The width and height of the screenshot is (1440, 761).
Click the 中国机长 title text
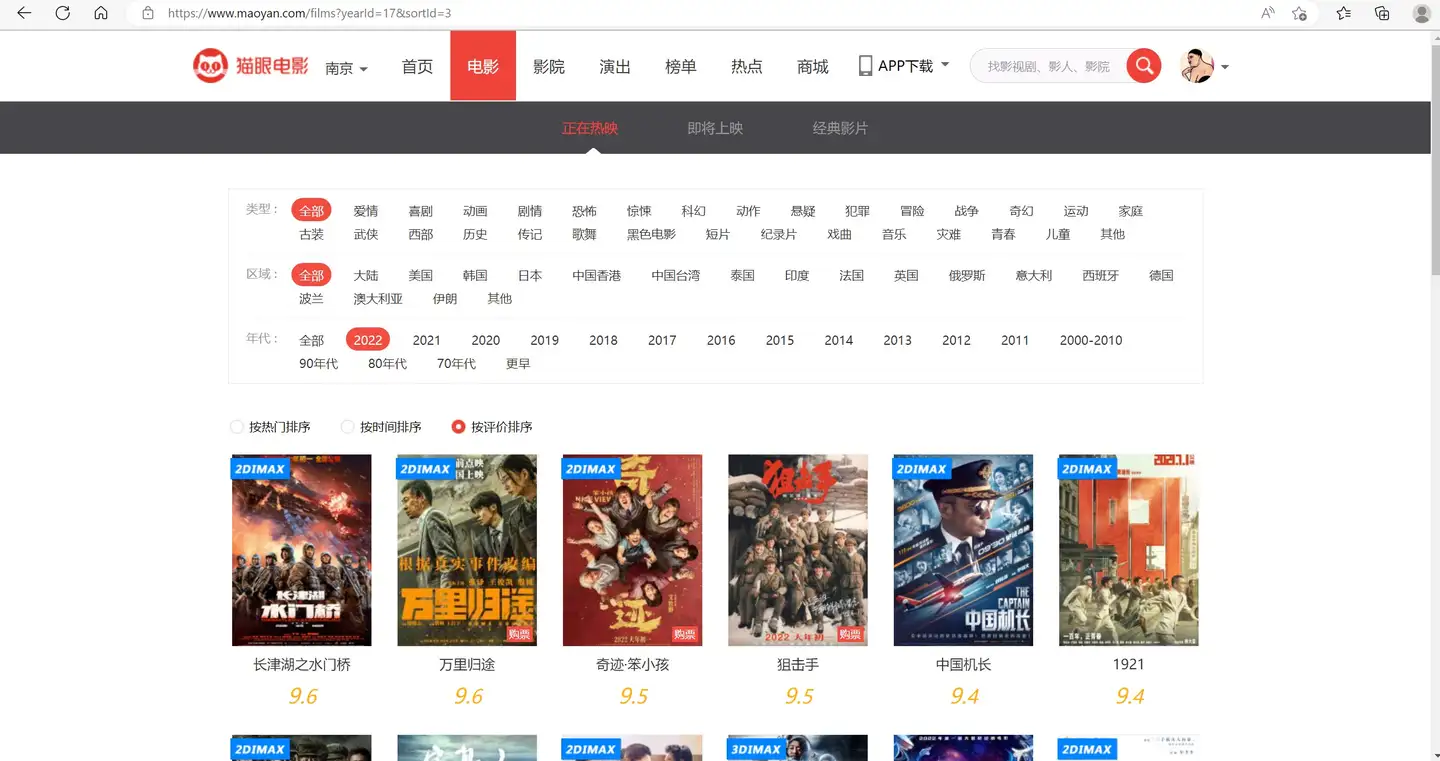(x=963, y=664)
